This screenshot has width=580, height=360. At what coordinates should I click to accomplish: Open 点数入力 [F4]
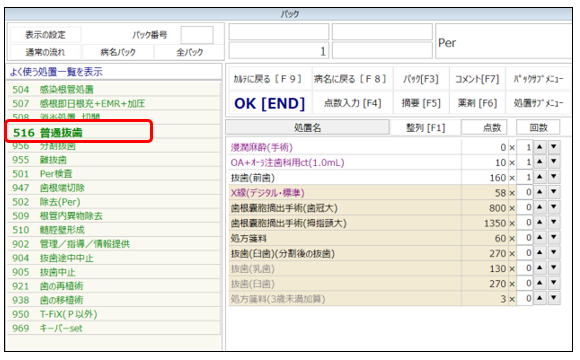tap(353, 103)
